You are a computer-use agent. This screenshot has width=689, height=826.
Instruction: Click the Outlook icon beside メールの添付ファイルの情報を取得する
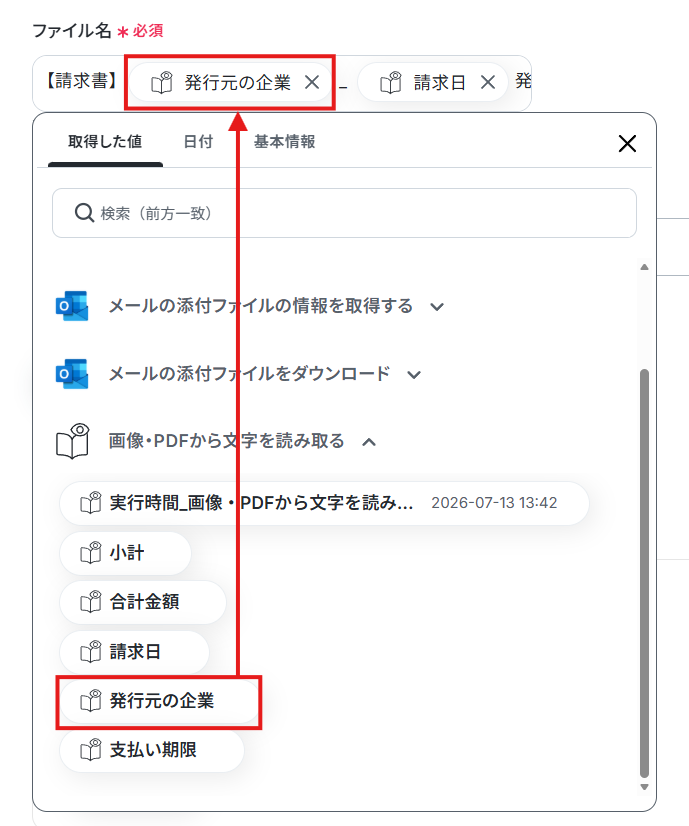pyautogui.click(x=72, y=306)
